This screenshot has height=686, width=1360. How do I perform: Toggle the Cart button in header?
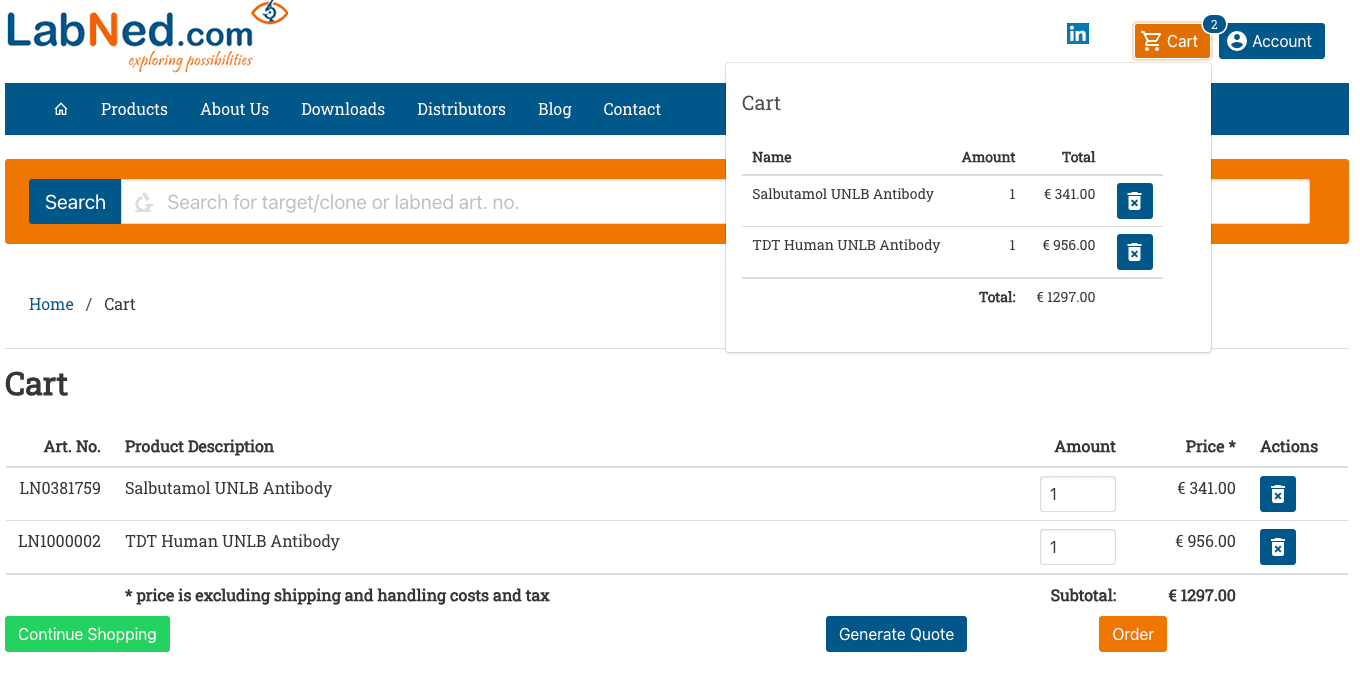tap(1171, 41)
